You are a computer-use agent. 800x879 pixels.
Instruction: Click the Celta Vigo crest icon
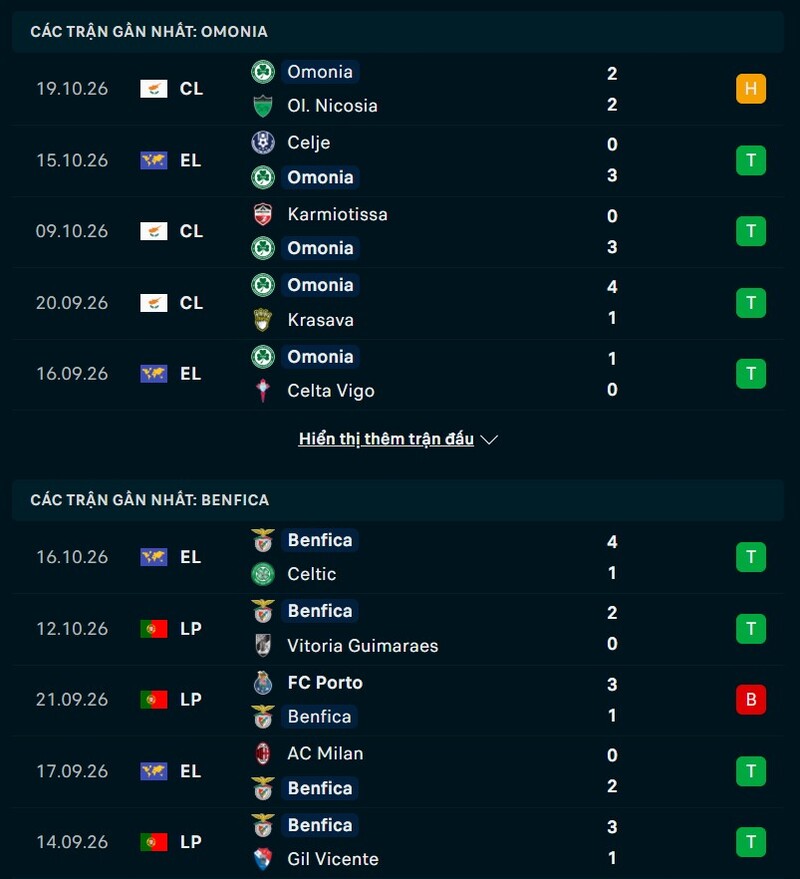tap(262, 391)
